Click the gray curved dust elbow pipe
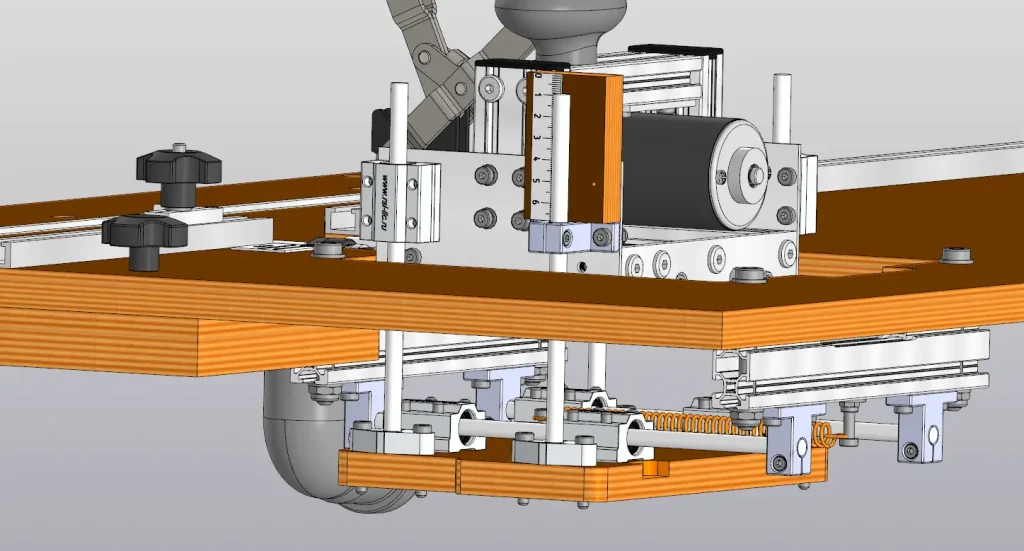Image resolution: width=1024 pixels, height=551 pixels. click(313, 444)
